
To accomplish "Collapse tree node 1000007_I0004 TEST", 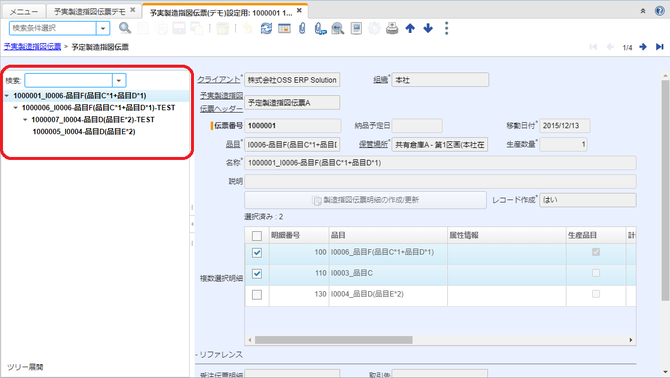I will (25, 120).
